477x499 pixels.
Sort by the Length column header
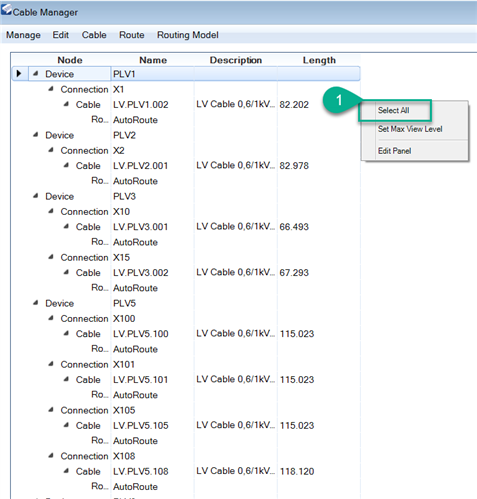319,60
